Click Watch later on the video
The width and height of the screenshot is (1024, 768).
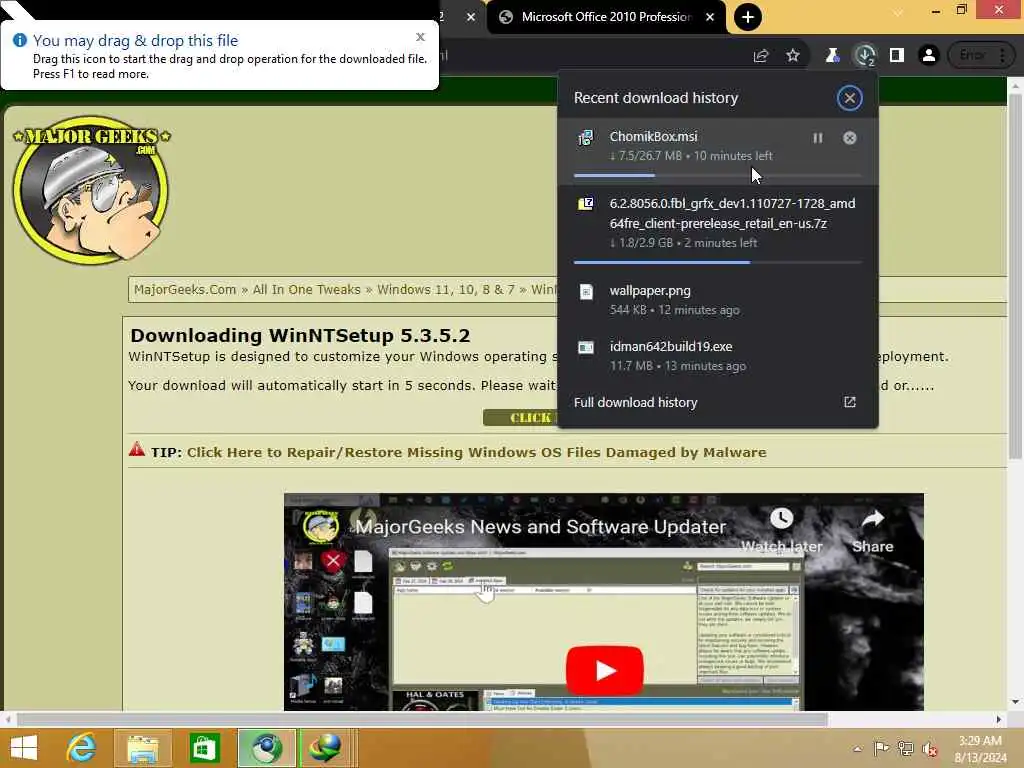(781, 530)
